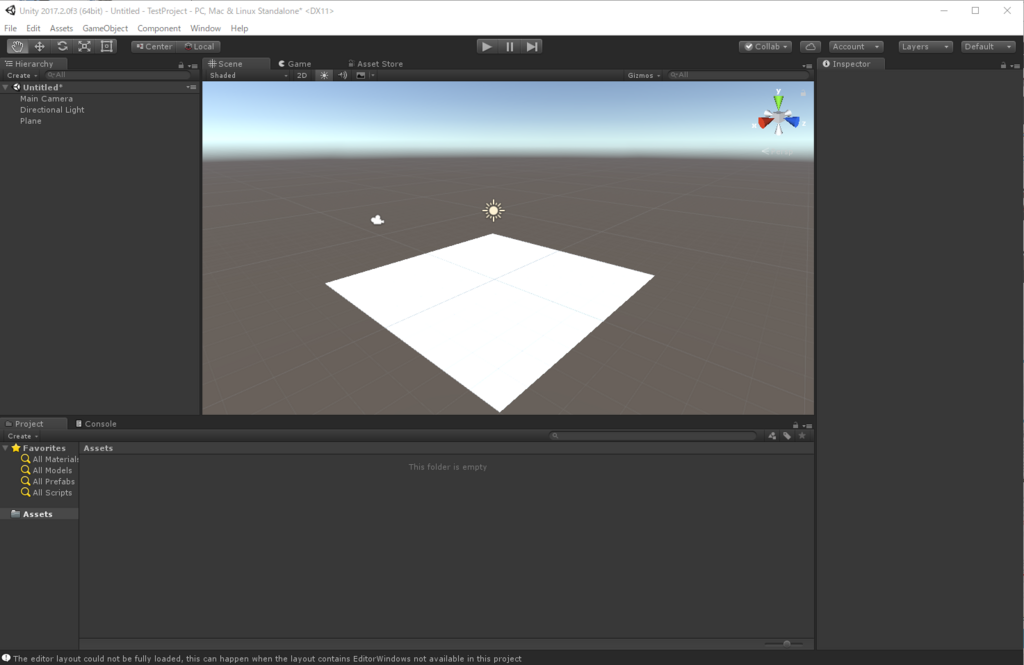1024x665 pixels.
Task: Open the Default layout dropdown
Action: tap(988, 46)
